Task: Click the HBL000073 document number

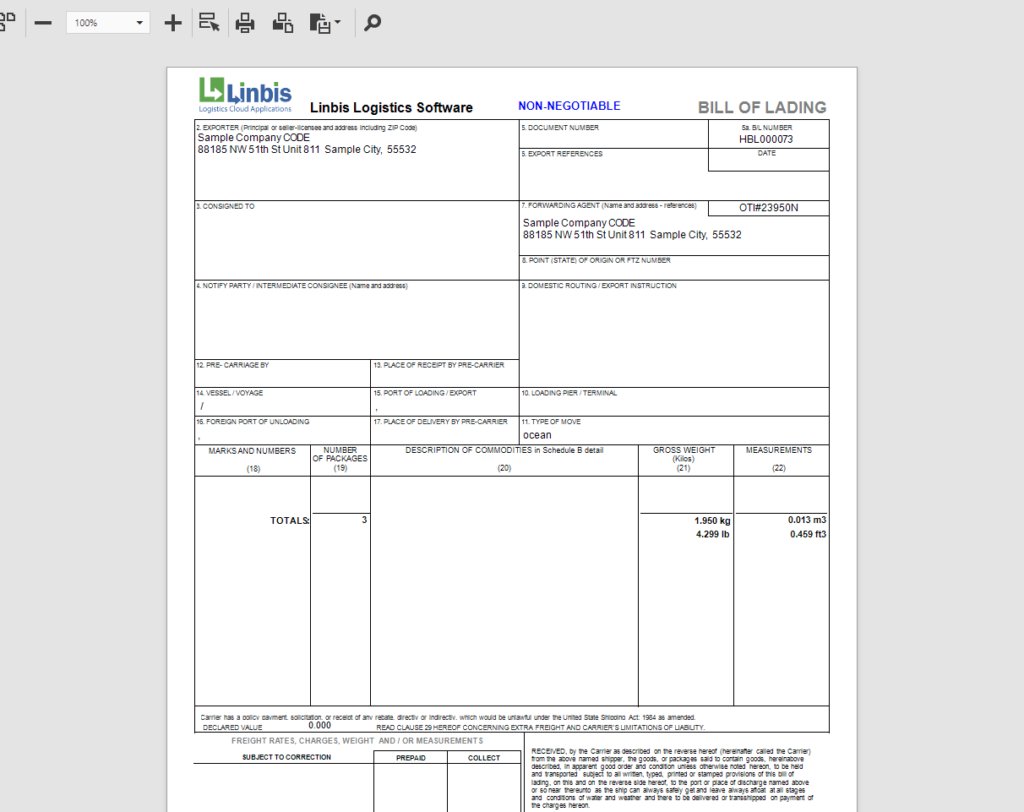Action: 768,141
